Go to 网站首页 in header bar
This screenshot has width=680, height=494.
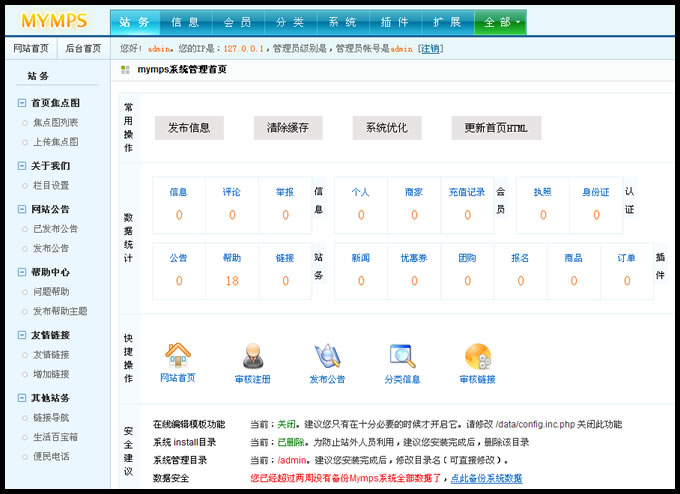coord(31,48)
